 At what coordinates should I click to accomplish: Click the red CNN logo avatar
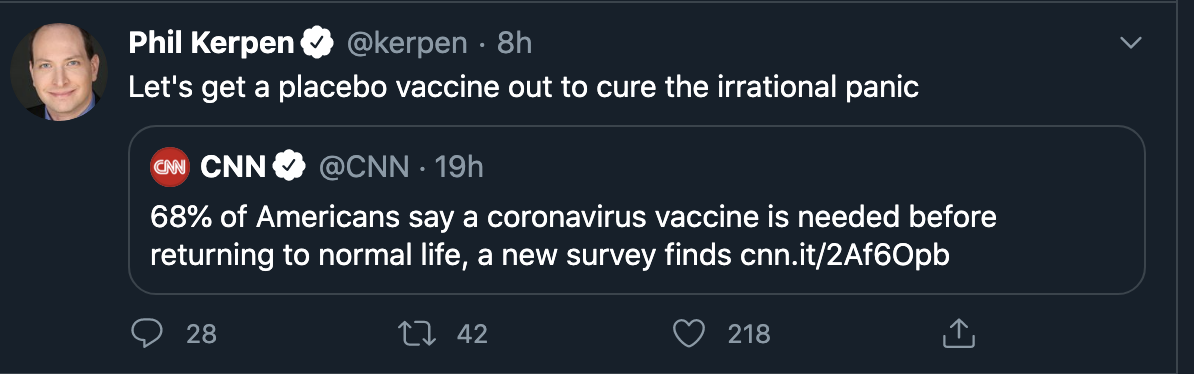tap(170, 167)
